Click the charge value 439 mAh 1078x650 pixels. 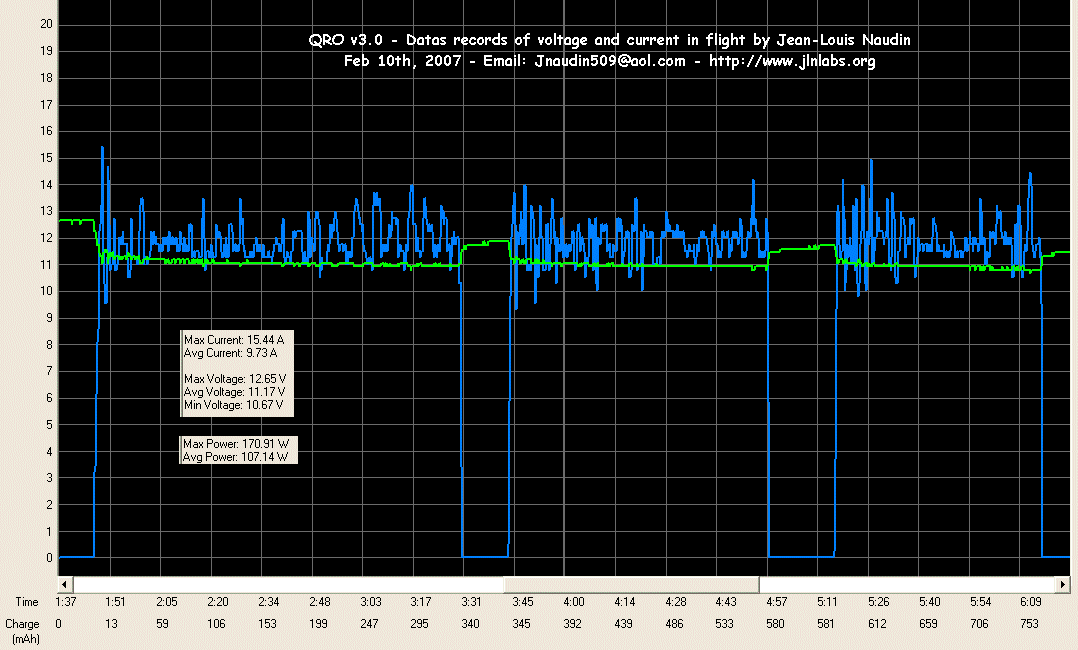coord(623,624)
